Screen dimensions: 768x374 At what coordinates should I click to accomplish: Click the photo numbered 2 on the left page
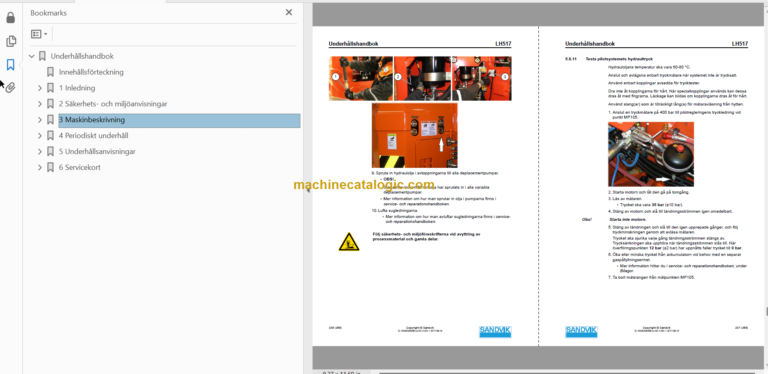pyautogui.click(x=422, y=78)
